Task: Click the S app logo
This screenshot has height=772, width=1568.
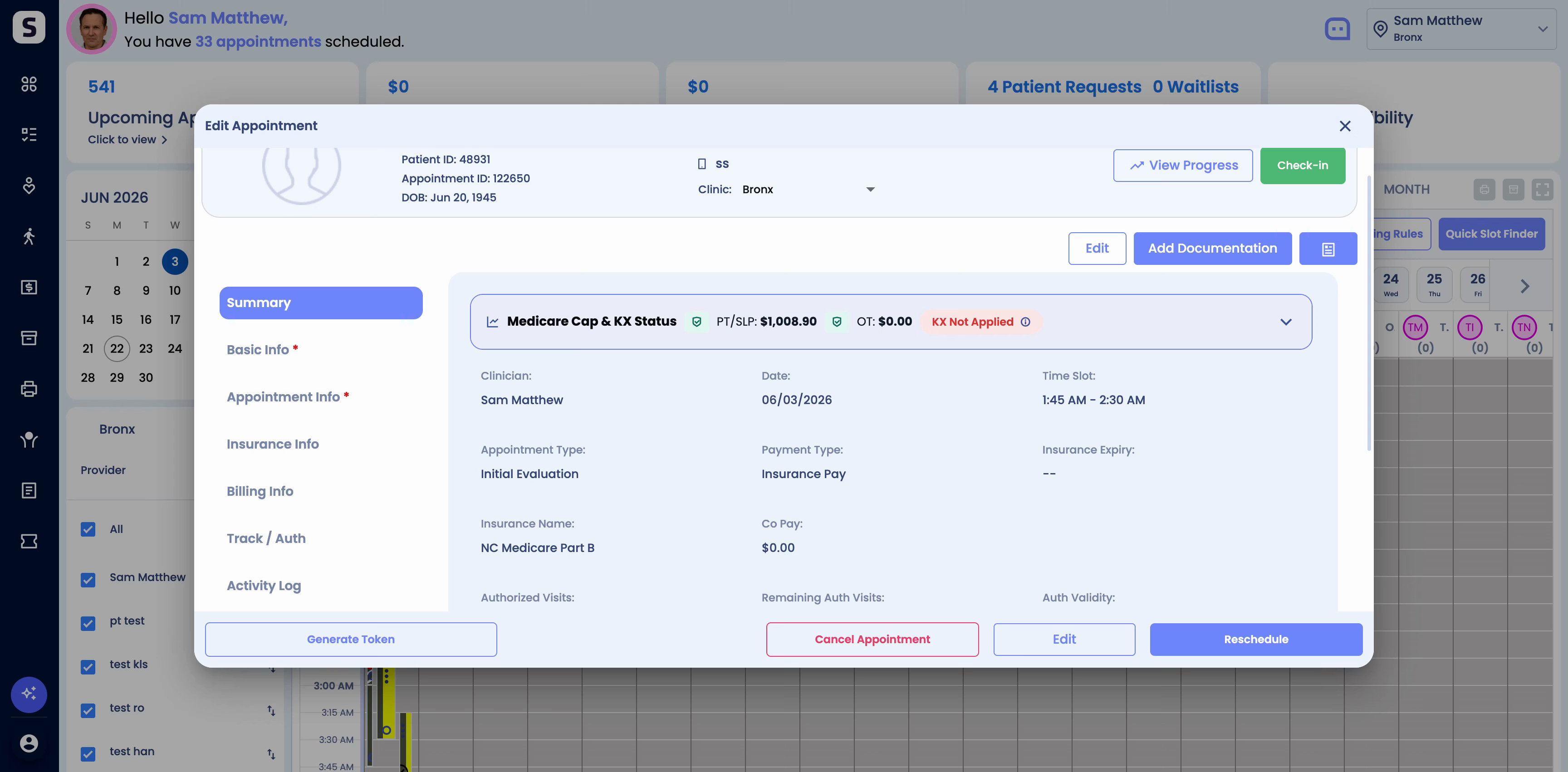Action: [x=29, y=27]
